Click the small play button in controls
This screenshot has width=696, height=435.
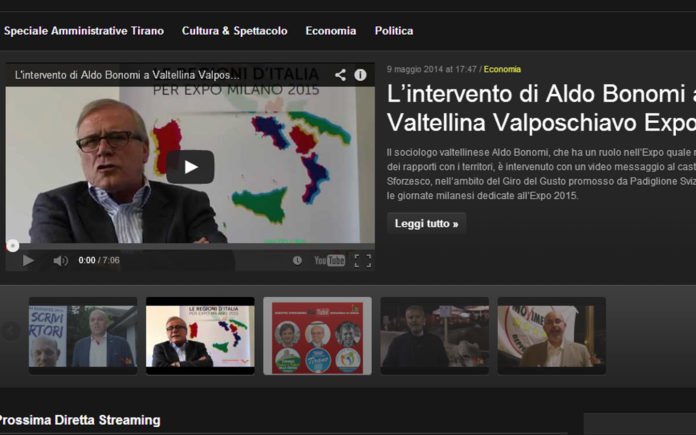tap(28, 260)
